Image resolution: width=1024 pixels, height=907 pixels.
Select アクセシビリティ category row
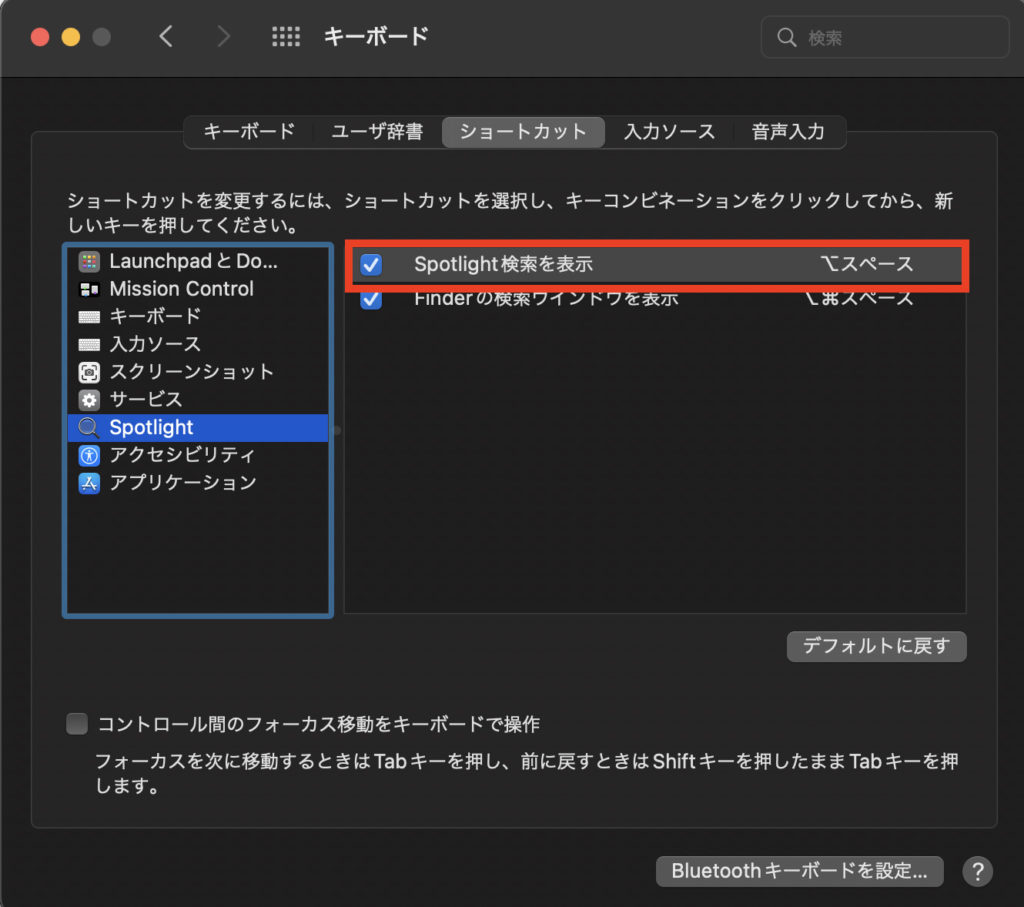click(x=198, y=455)
